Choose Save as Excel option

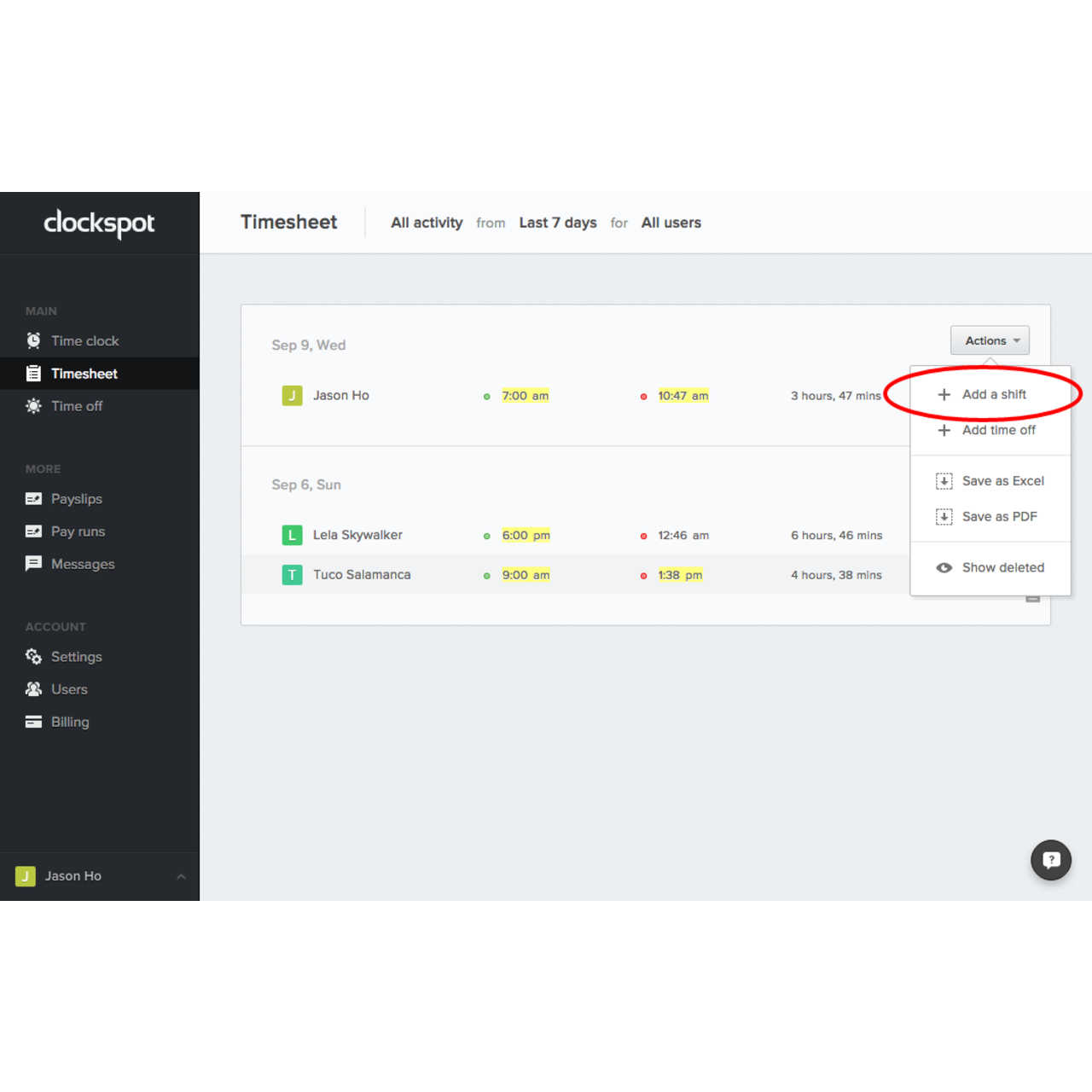click(x=1002, y=481)
